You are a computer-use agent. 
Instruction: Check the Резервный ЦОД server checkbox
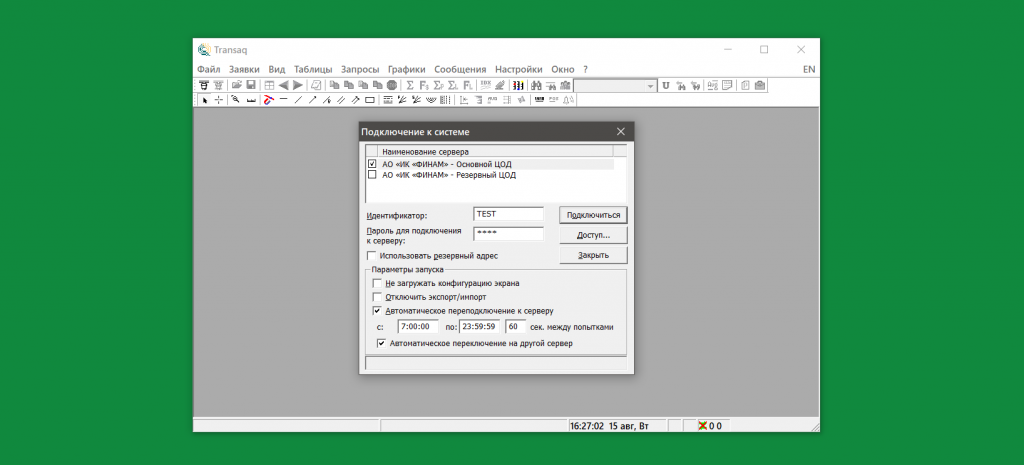372,175
